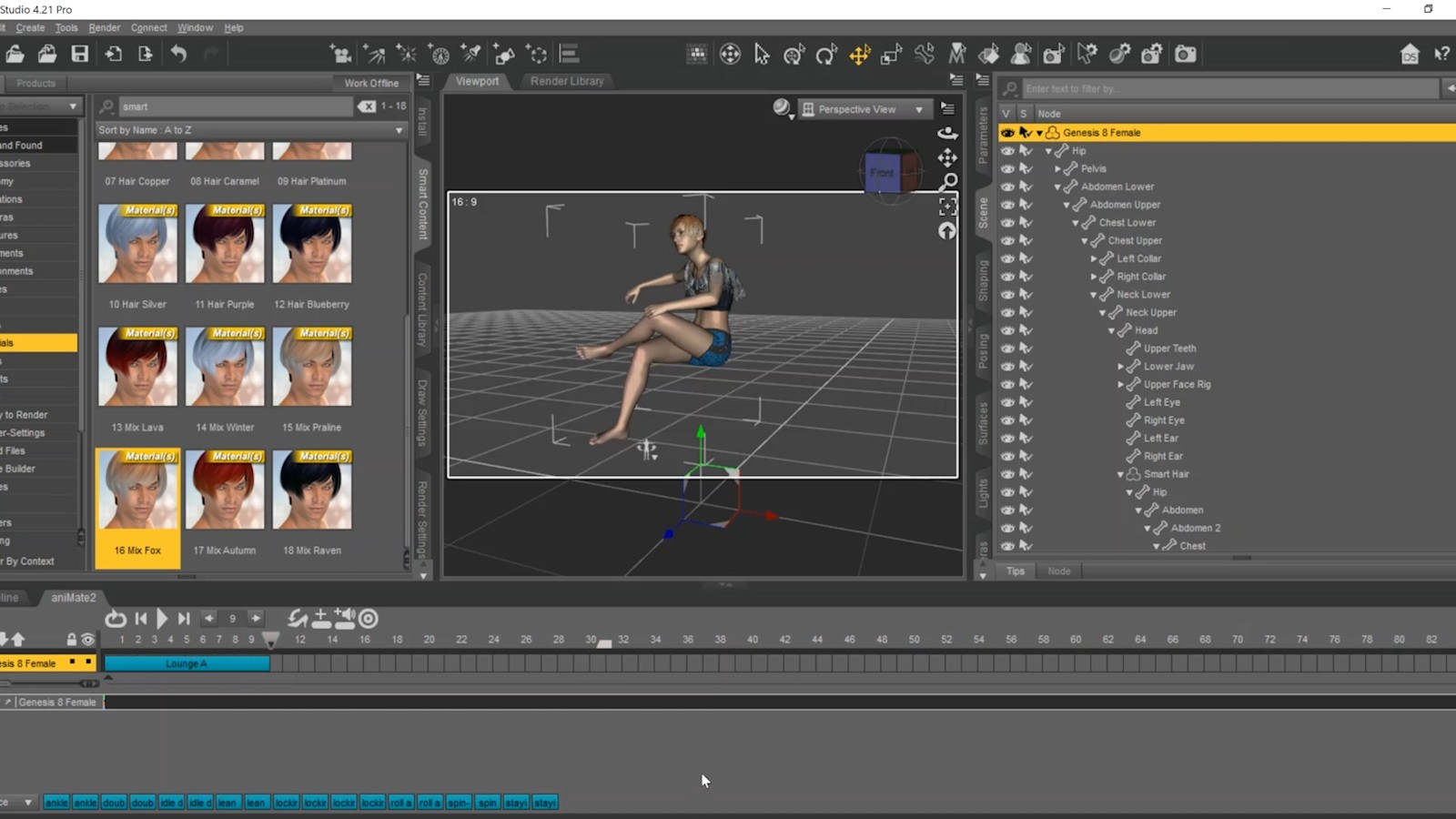Open interactive help arrow icon
This screenshot has height=819, width=1456.
click(1441, 55)
